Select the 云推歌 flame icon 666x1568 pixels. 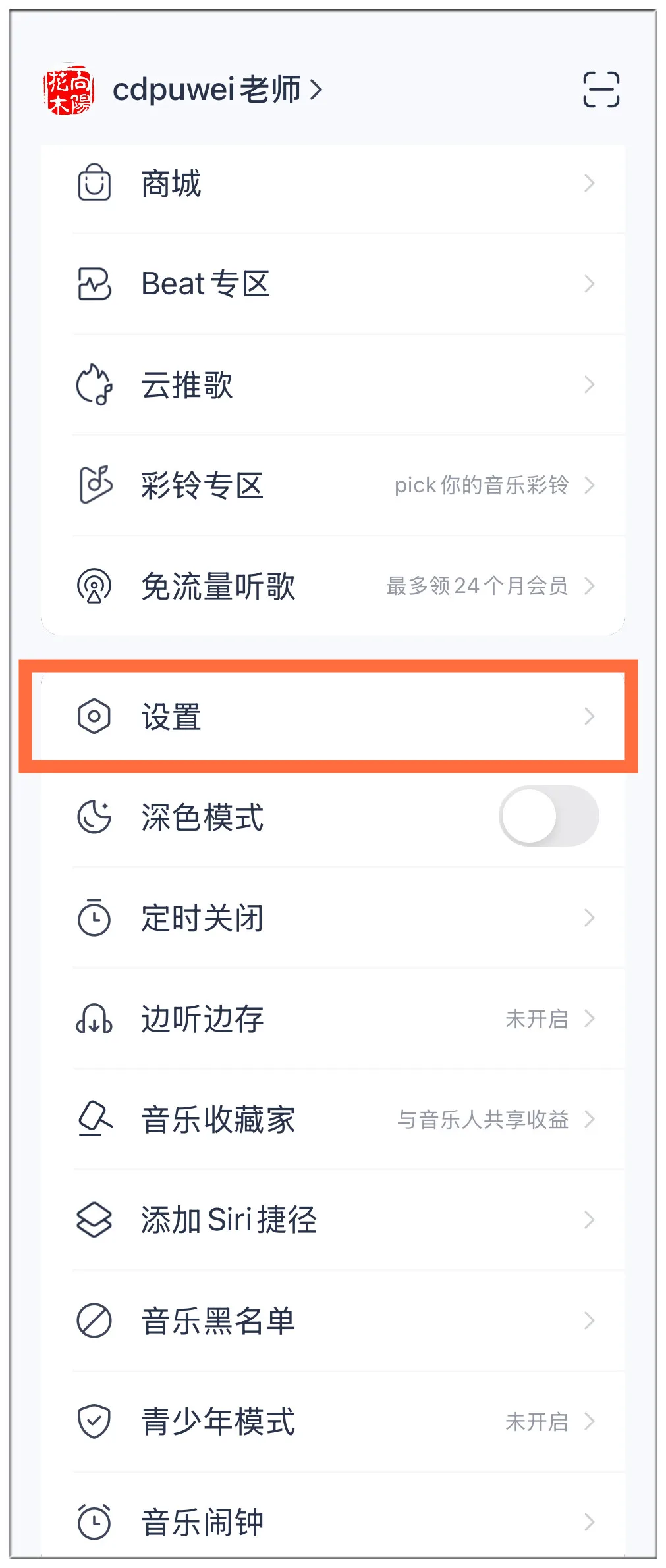(x=94, y=384)
